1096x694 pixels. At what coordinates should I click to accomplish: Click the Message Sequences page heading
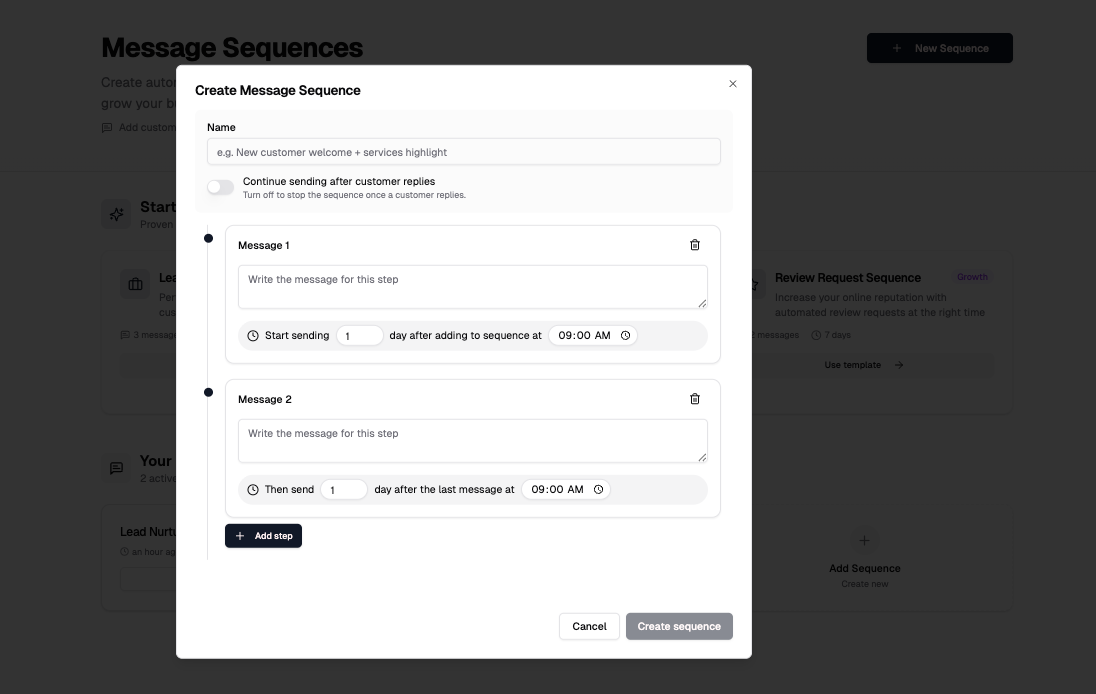[x=232, y=48]
